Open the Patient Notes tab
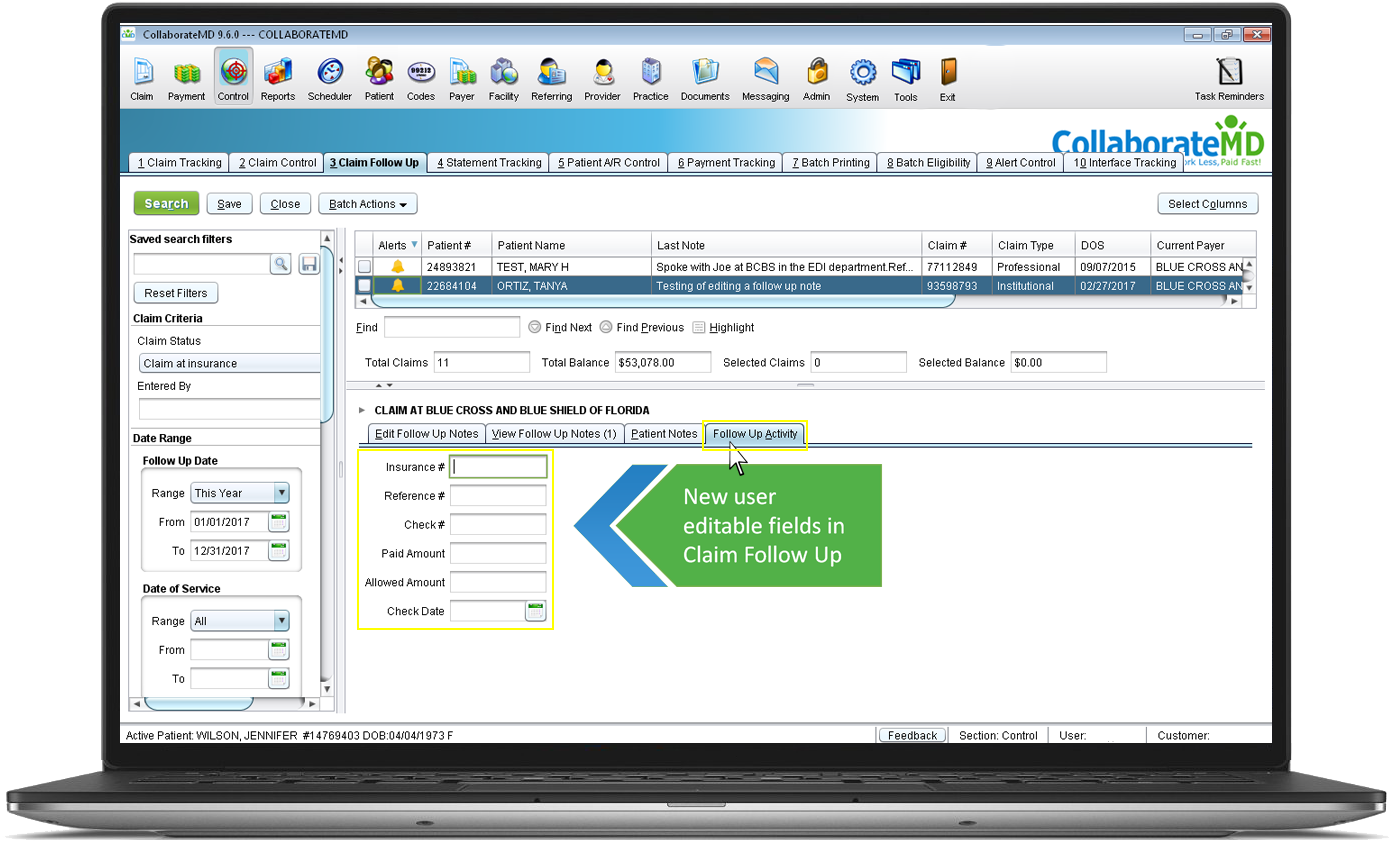1393x841 pixels. point(664,434)
